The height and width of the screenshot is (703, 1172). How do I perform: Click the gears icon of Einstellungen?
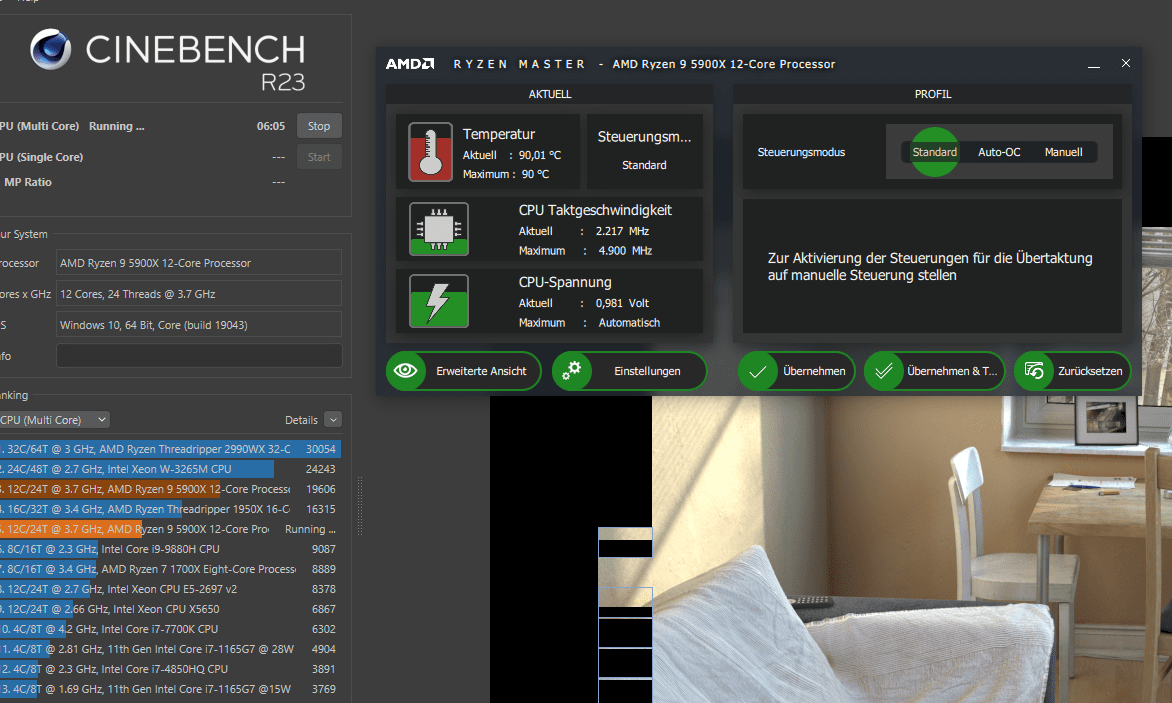572,371
